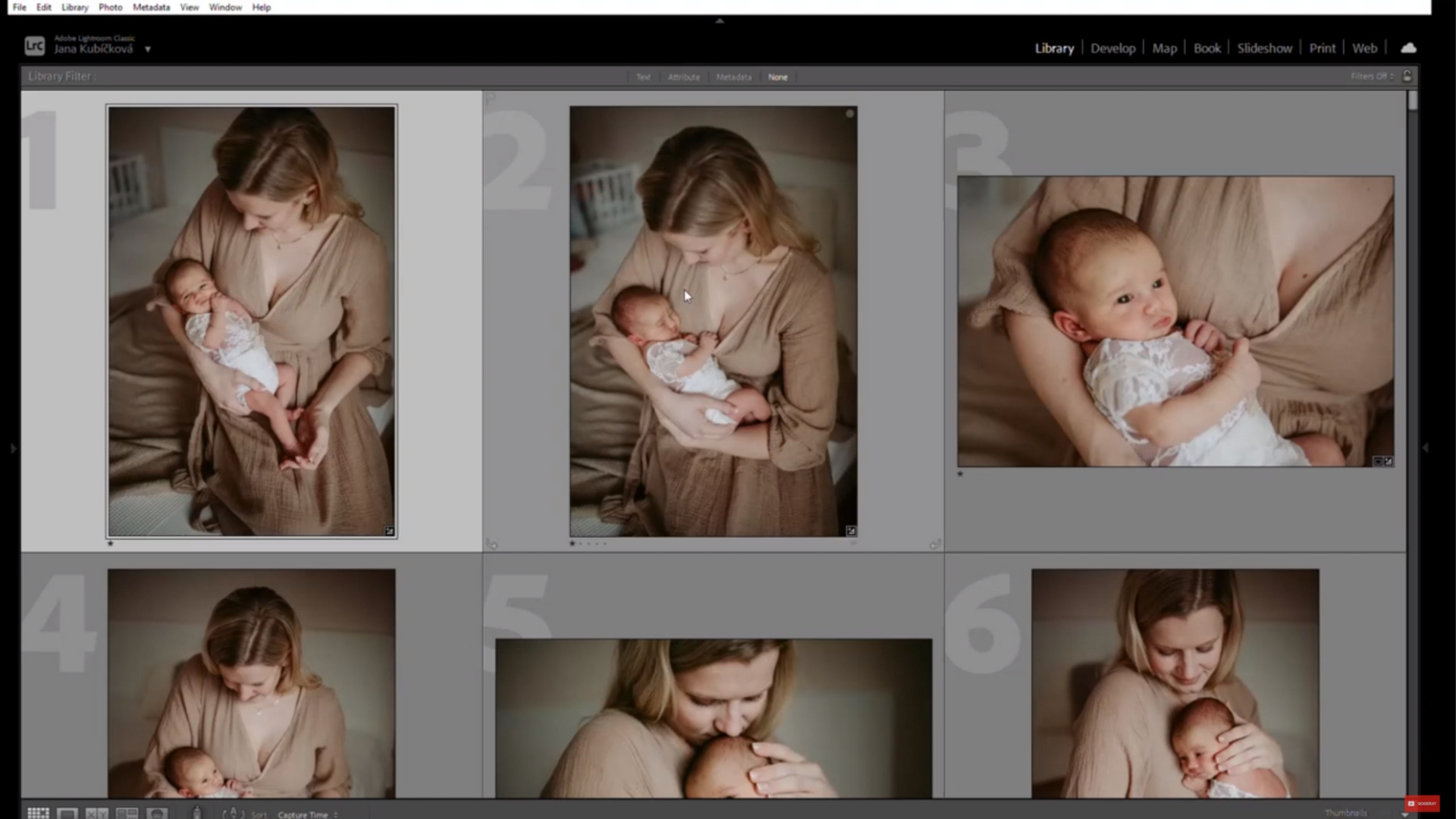Expand the left panel with the side arrow
The width and height of the screenshot is (1456, 819).
pyautogui.click(x=13, y=448)
